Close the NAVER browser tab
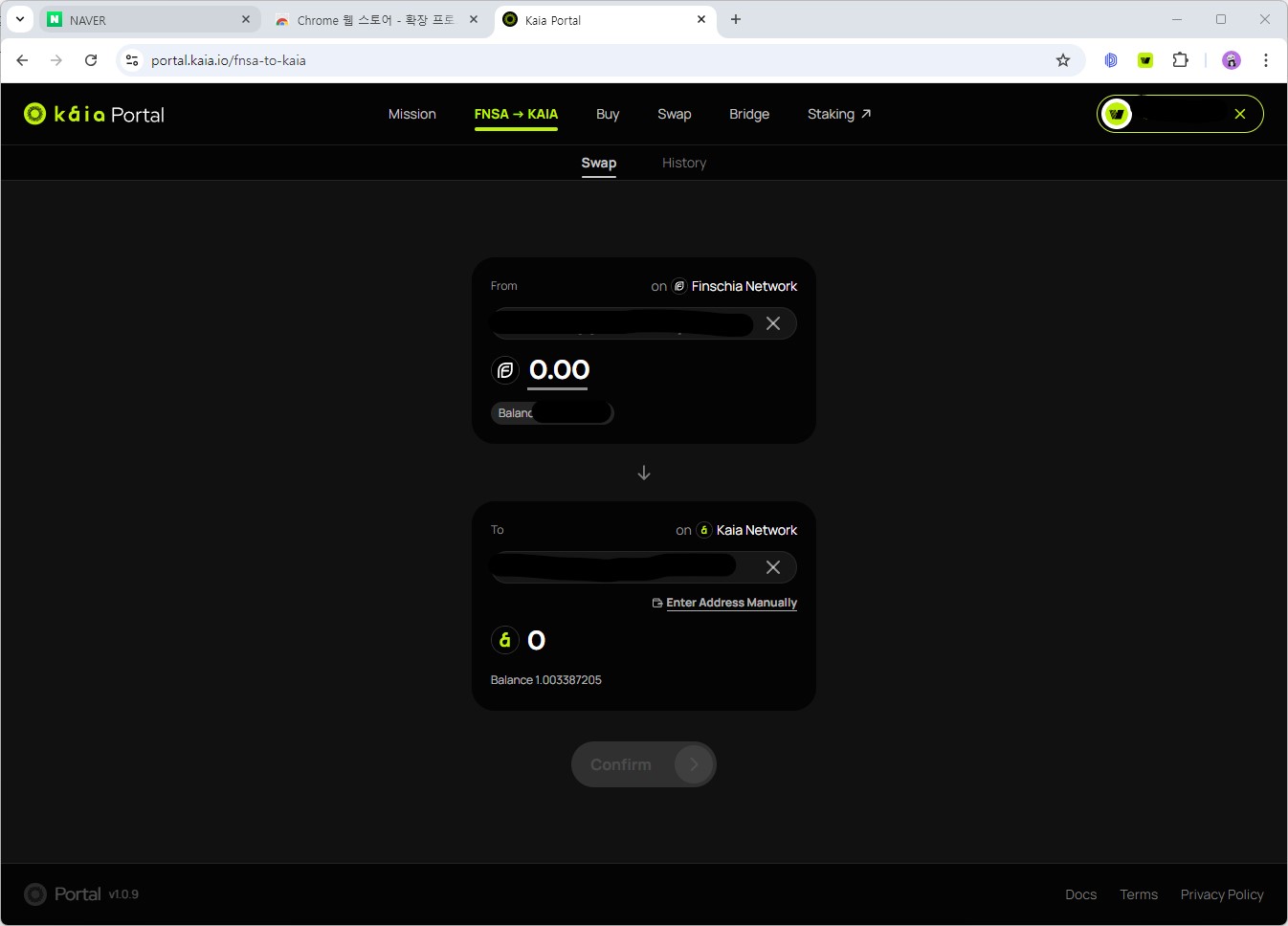The image size is (1288, 926). coord(246,19)
